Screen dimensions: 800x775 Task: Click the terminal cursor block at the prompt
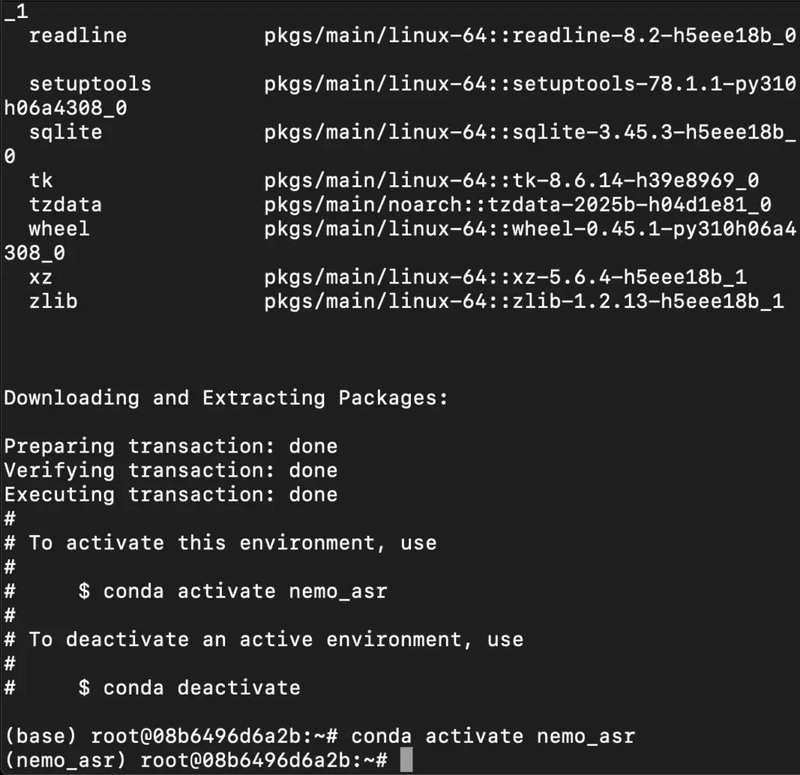pyautogui.click(x=406, y=760)
